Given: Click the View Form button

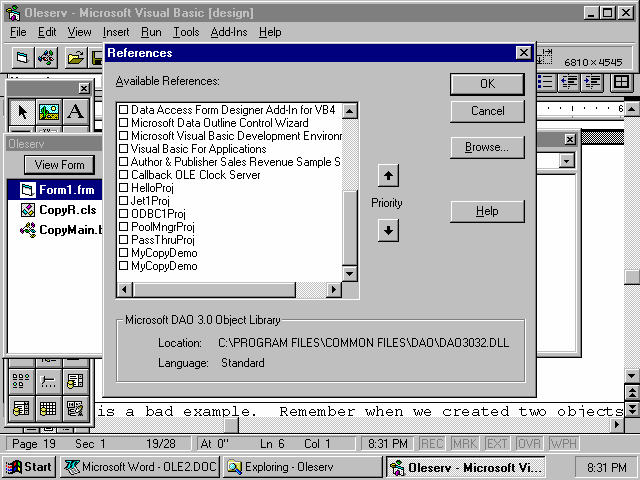Looking at the screenshot, I should point(60,165).
